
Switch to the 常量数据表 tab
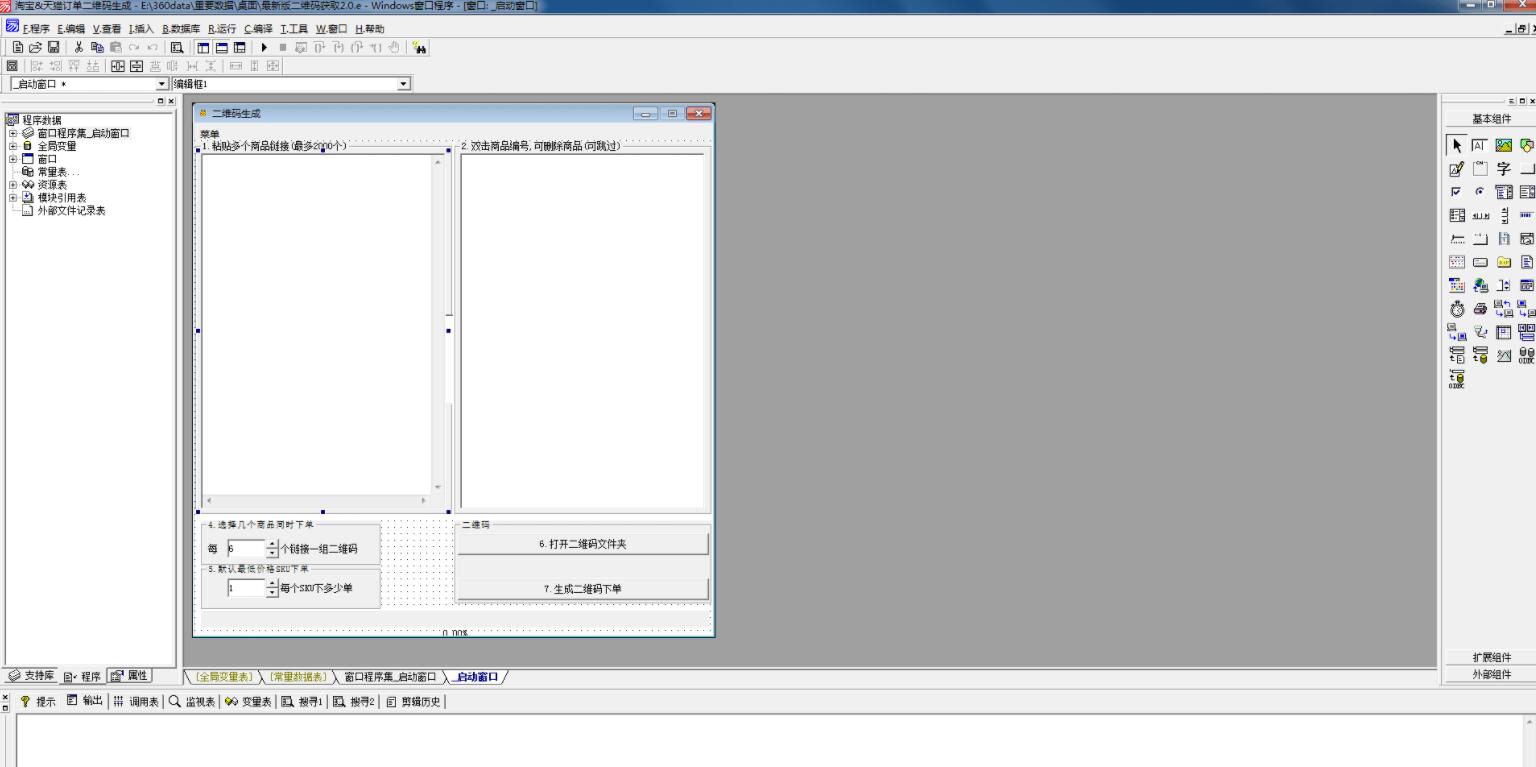(x=298, y=677)
